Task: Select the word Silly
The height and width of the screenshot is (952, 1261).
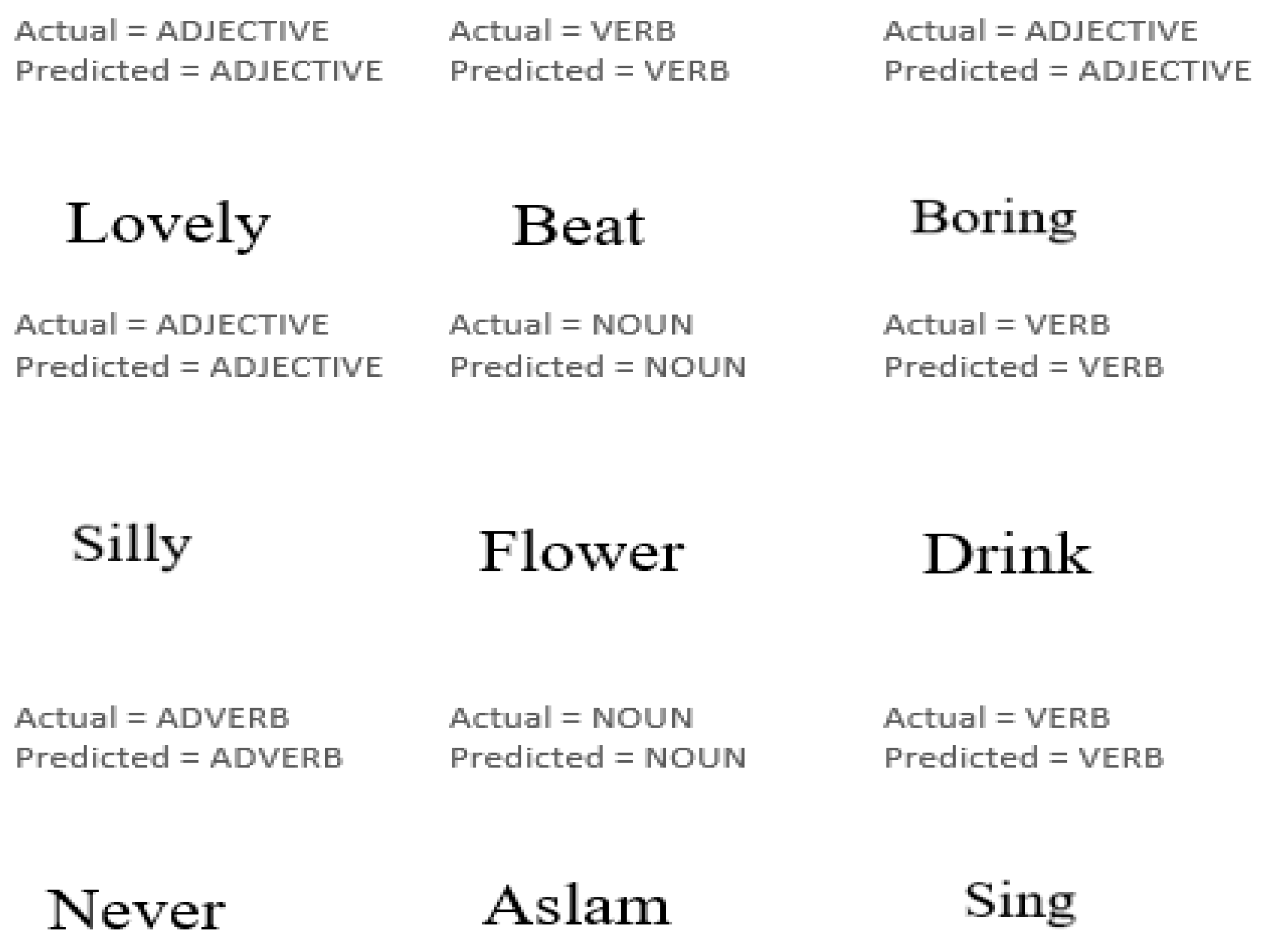Action: click(x=131, y=544)
